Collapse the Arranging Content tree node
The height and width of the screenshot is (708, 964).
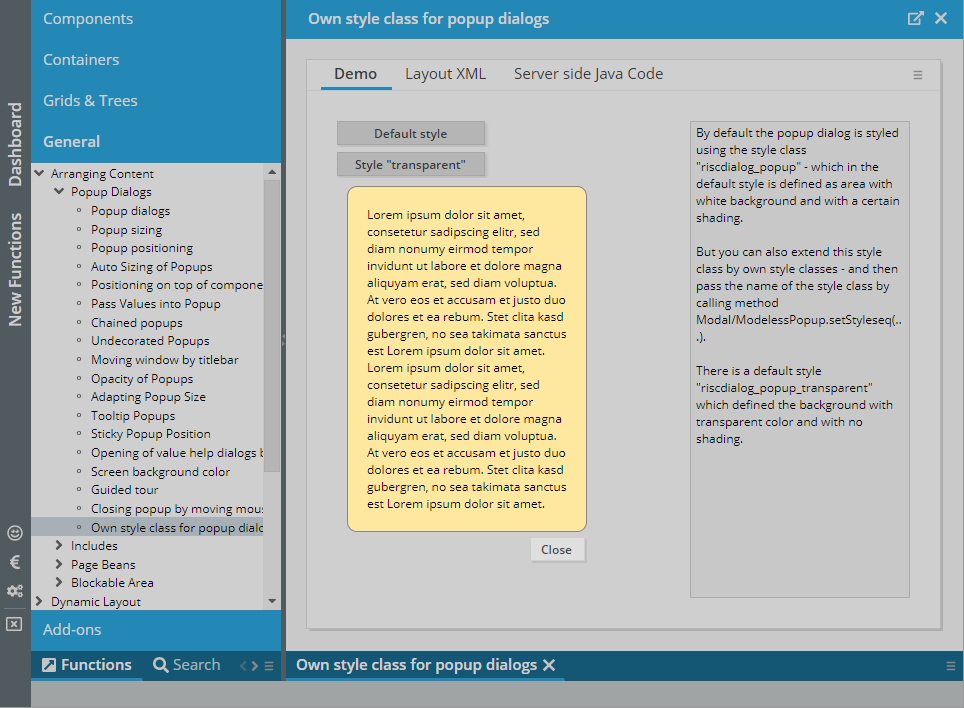tap(39, 173)
